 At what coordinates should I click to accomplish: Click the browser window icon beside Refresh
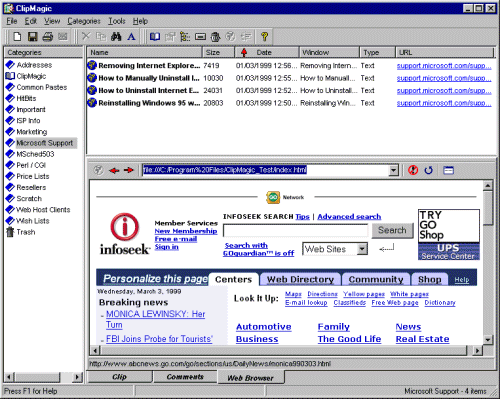(448, 170)
